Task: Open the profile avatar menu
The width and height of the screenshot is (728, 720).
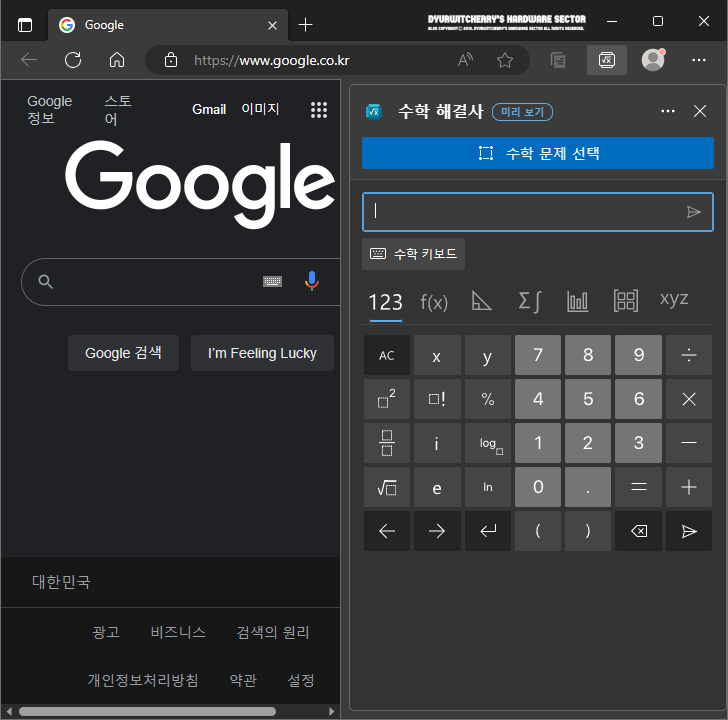Action: point(653,60)
